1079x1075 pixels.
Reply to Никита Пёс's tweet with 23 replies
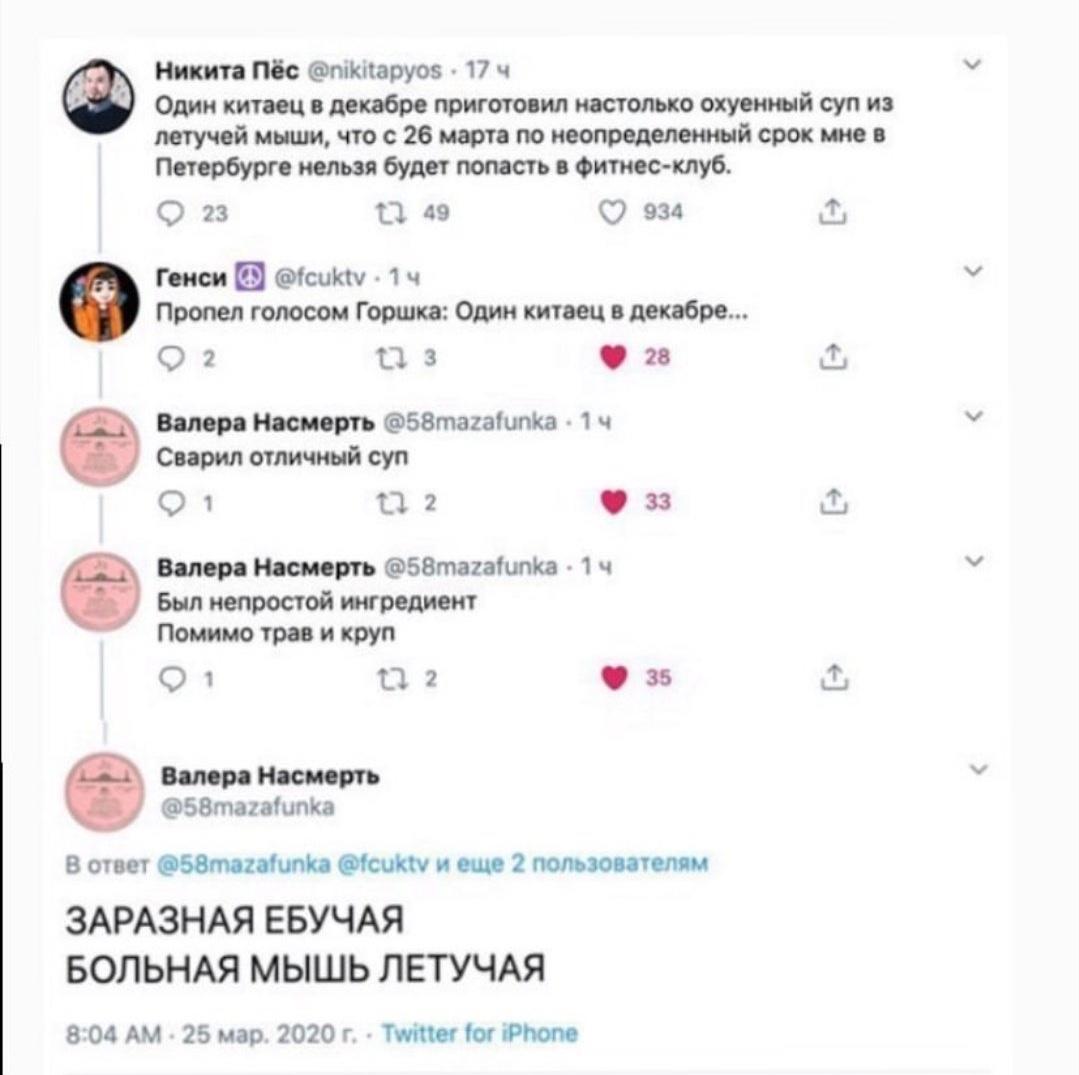tap(171, 213)
